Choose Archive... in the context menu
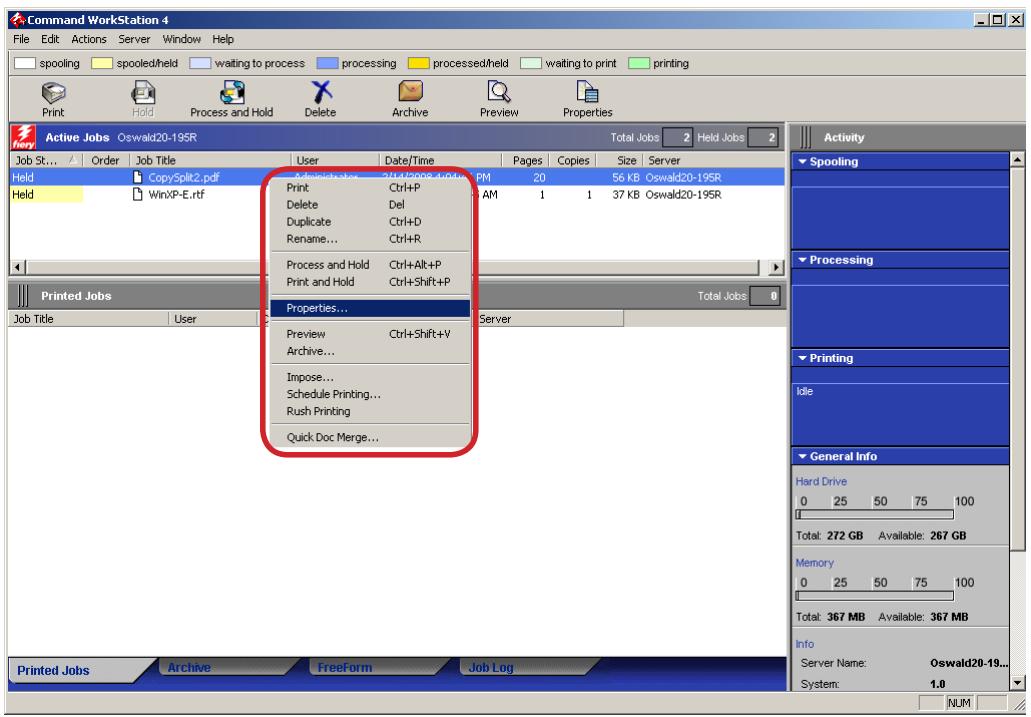This screenshot has width=1031, height=717. (x=370, y=351)
